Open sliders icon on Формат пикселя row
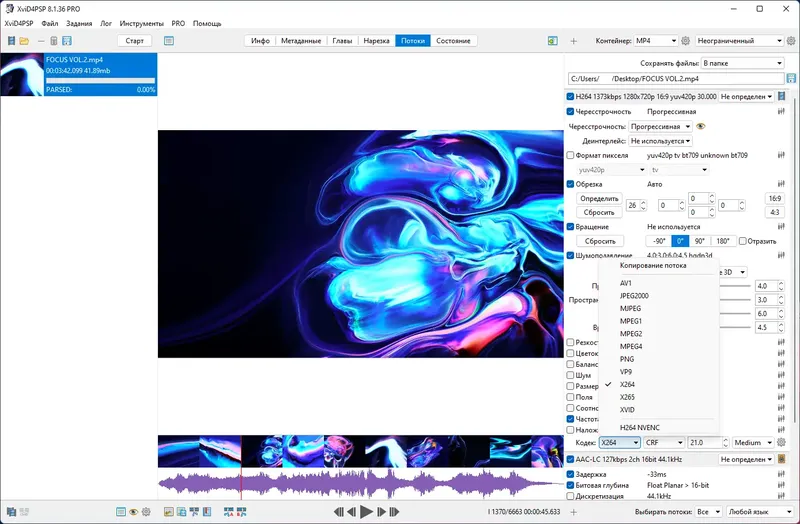Viewport: 800px width, 524px height. 781,155
